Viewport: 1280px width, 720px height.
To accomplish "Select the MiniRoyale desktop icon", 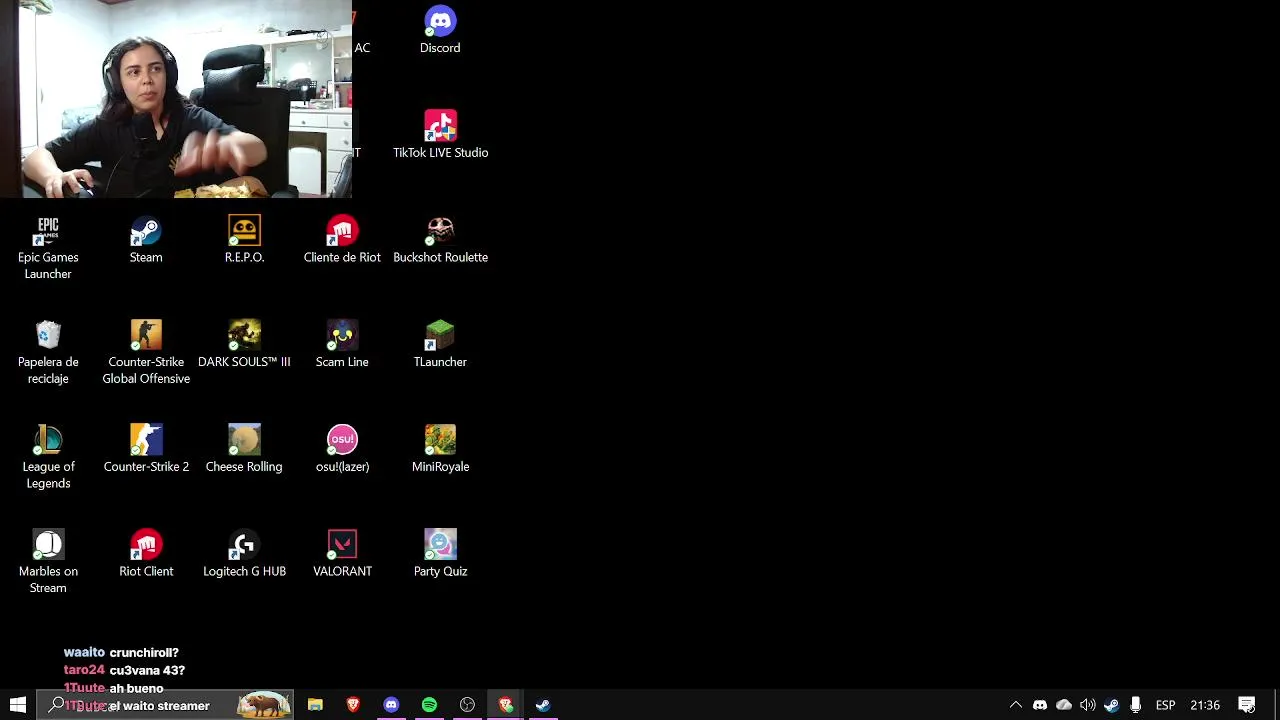I will 440,449.
